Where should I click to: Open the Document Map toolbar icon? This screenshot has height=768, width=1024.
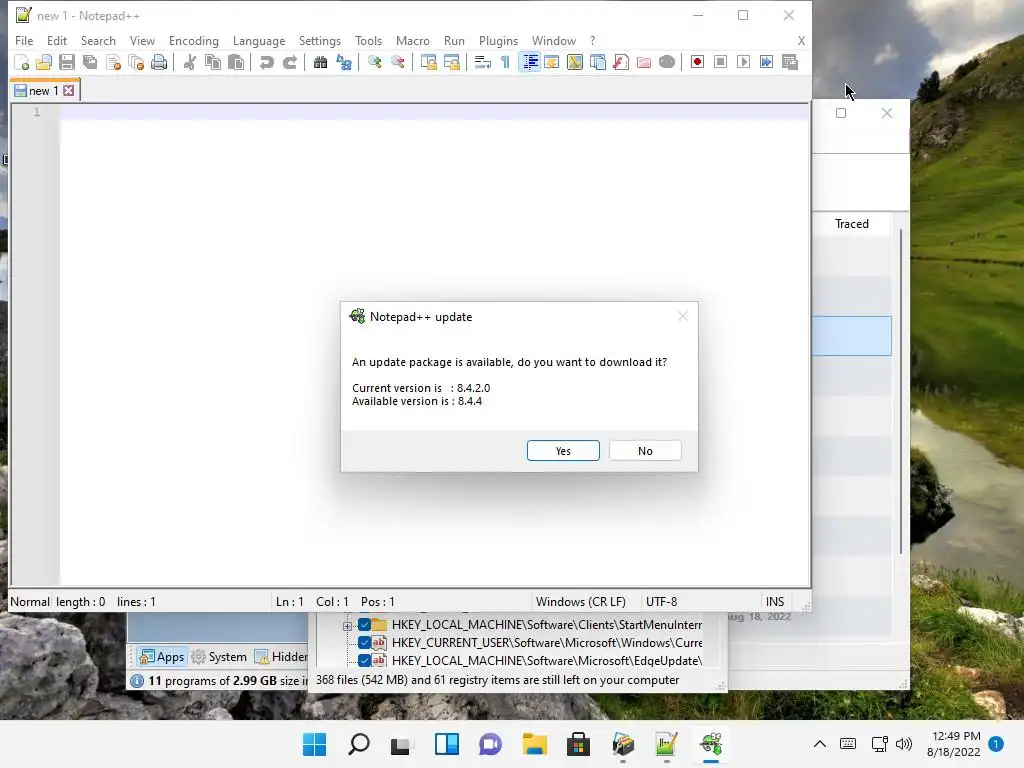click(x=575, y=62)
